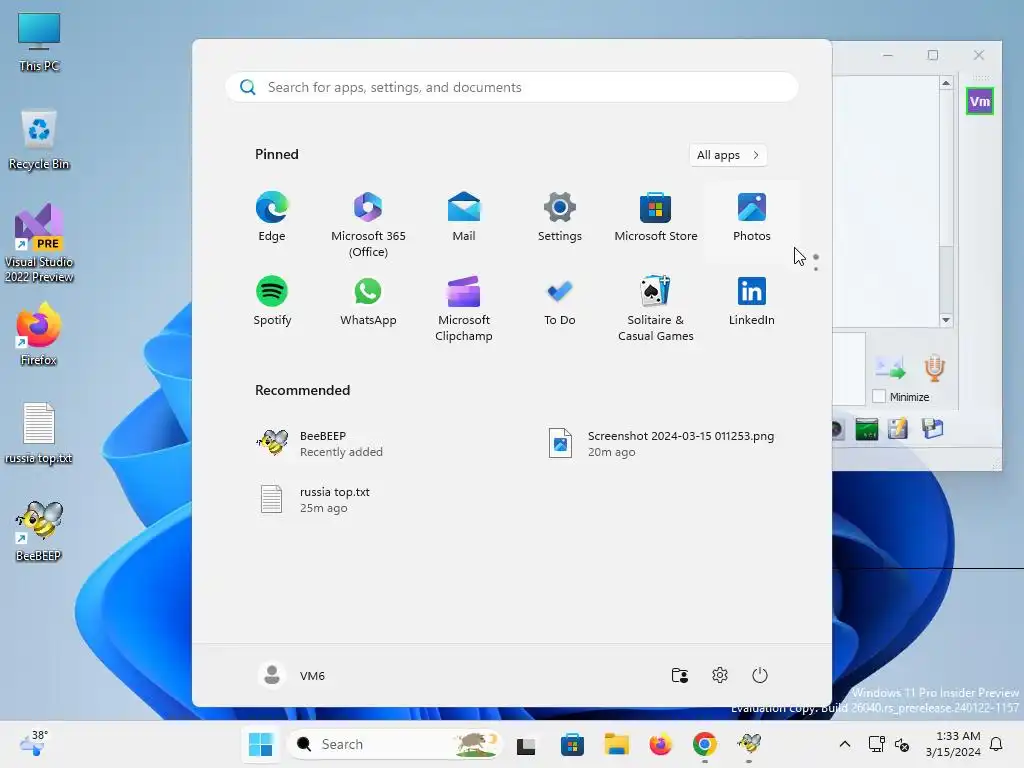Open the Mail app
This screenshot has width=1024, height=768.
point(464,217)
